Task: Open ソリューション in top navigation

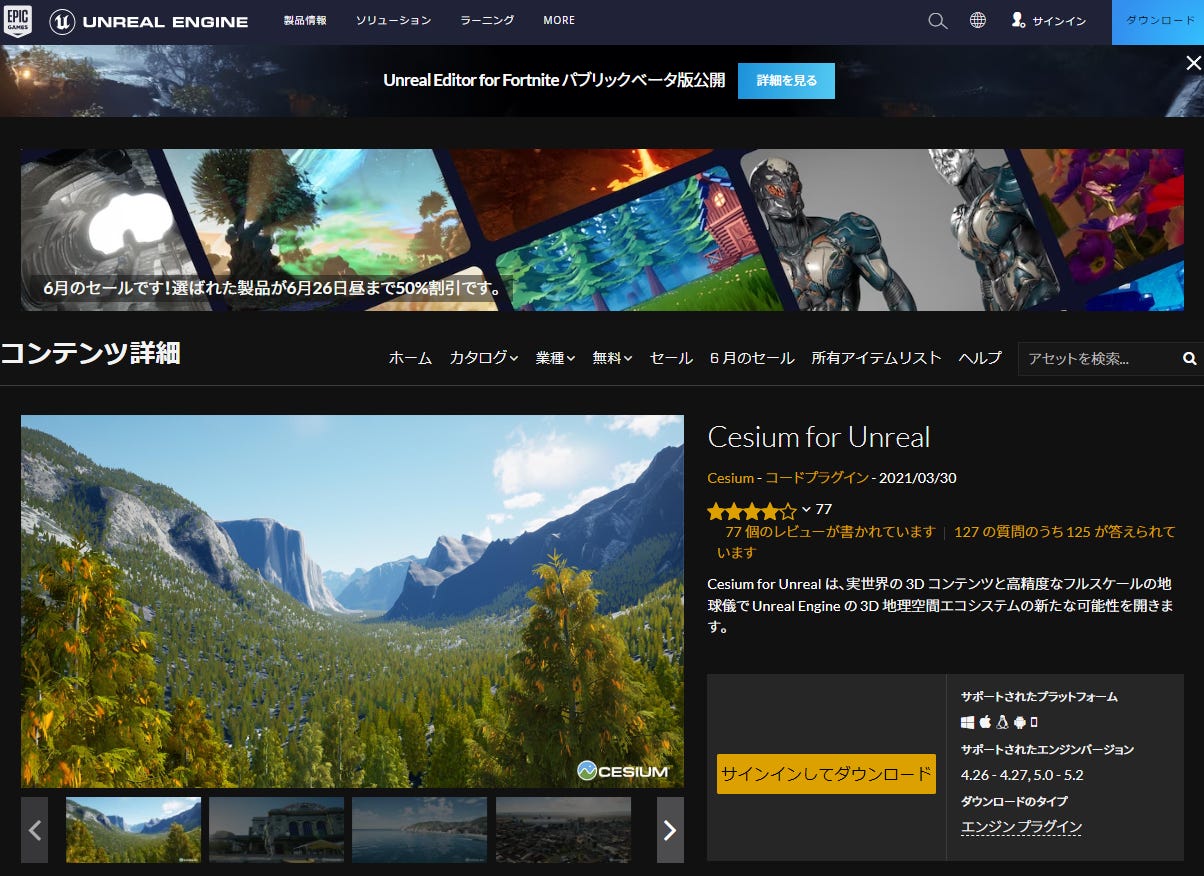Action: point(394,20)
